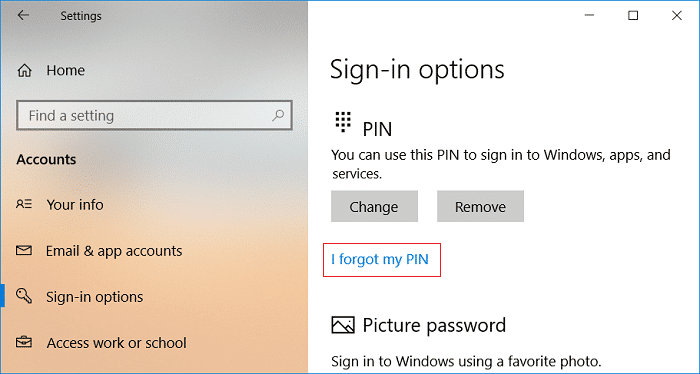Screen dimensions: 700x374
Task: Click the Your info person icon
Action: pos(24,204)
